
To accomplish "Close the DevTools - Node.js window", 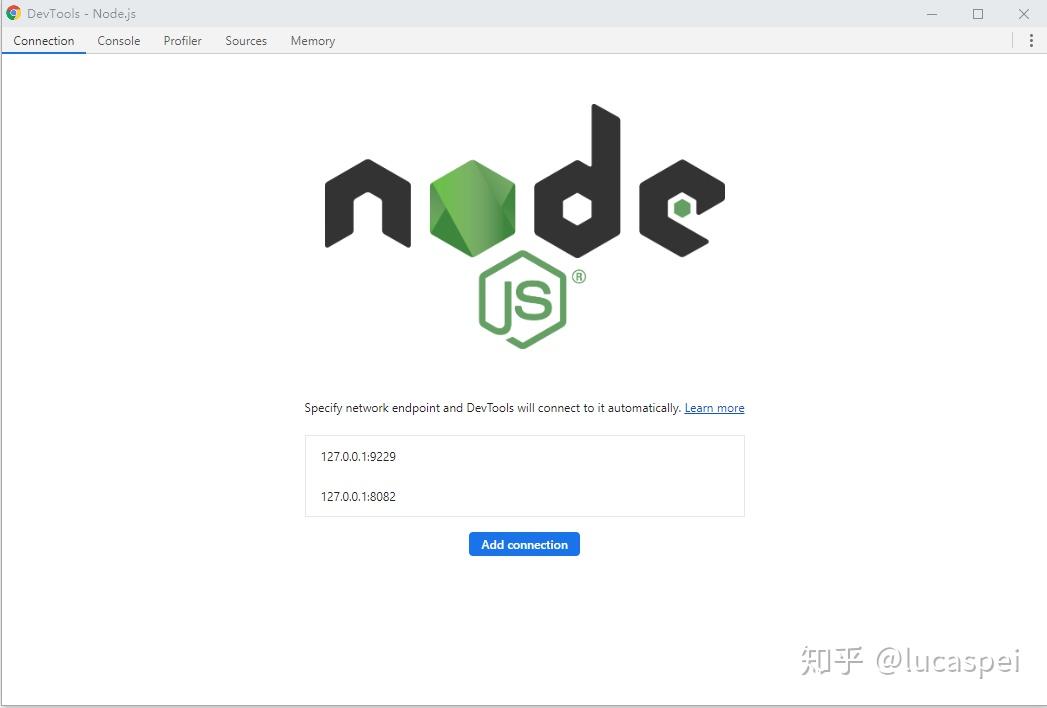I will [1023, 13].
